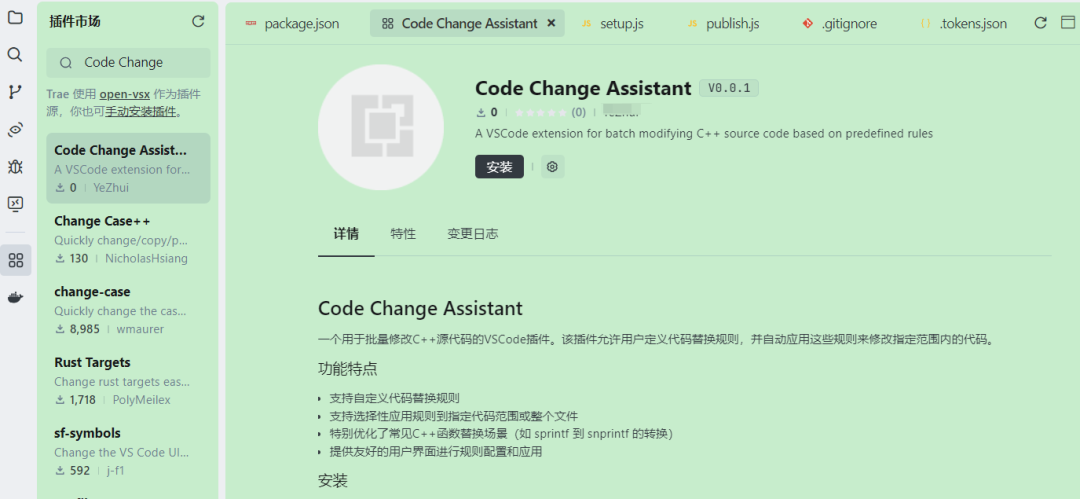Click the 安装 install button
The image size is (1080, 499).
499,167
